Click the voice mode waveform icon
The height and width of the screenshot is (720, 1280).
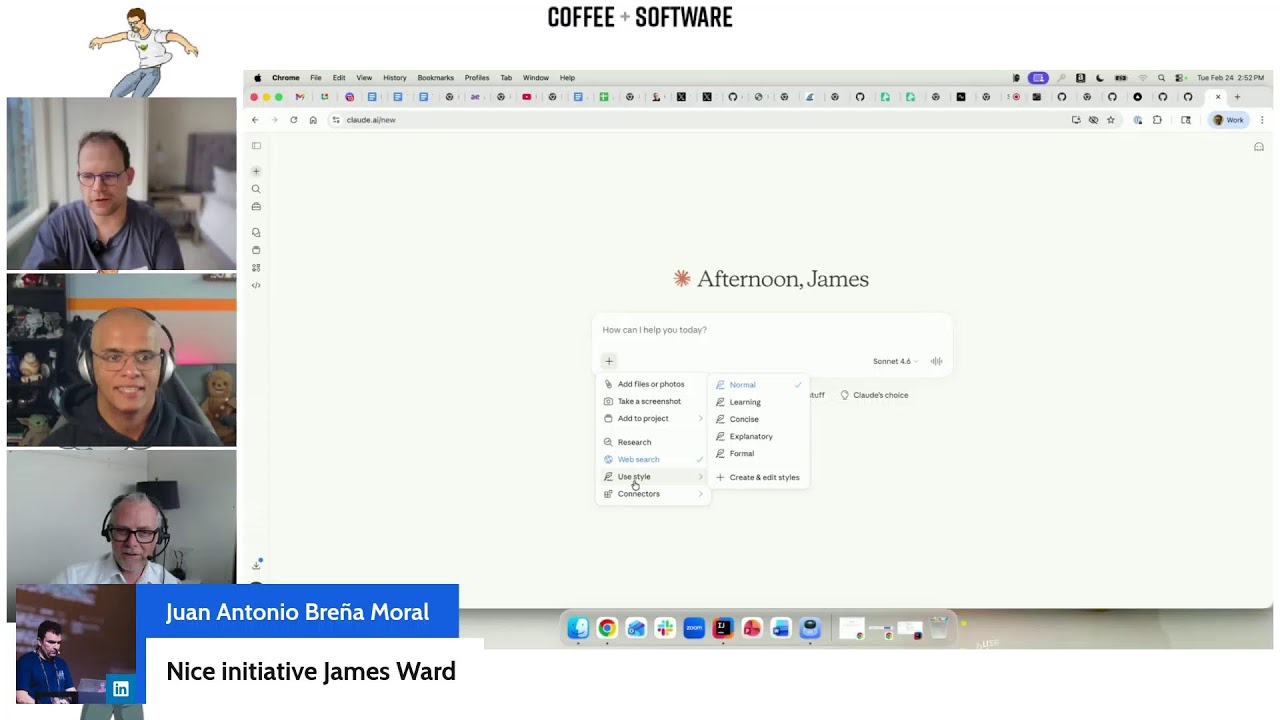tap(936, 361)
